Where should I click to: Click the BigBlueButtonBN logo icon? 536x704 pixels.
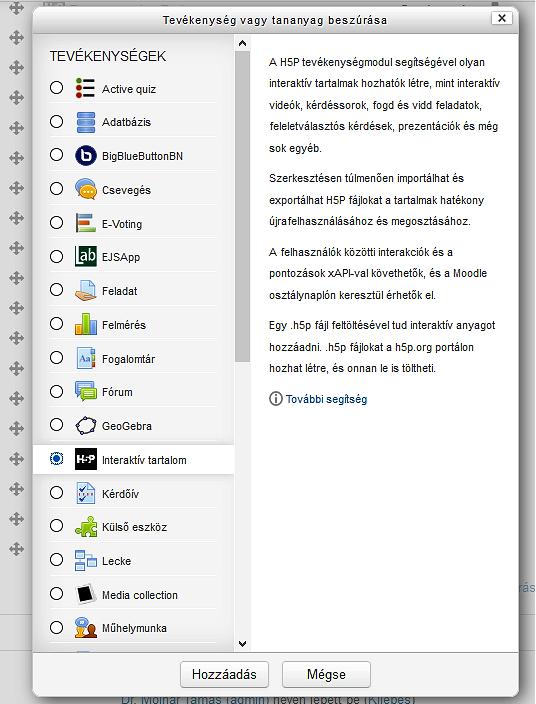coord(85,155)
